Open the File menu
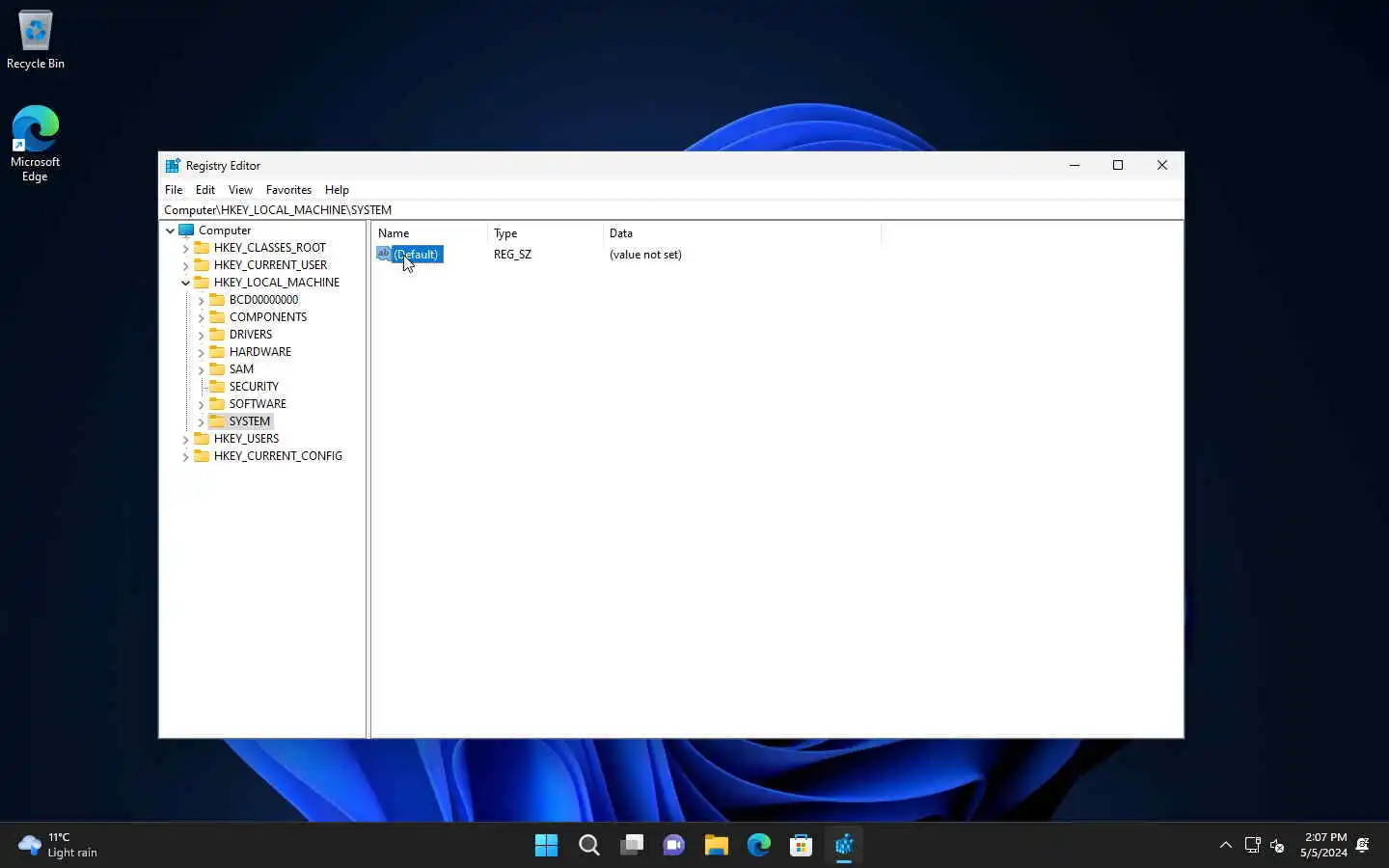 click(x=174, y=190)
